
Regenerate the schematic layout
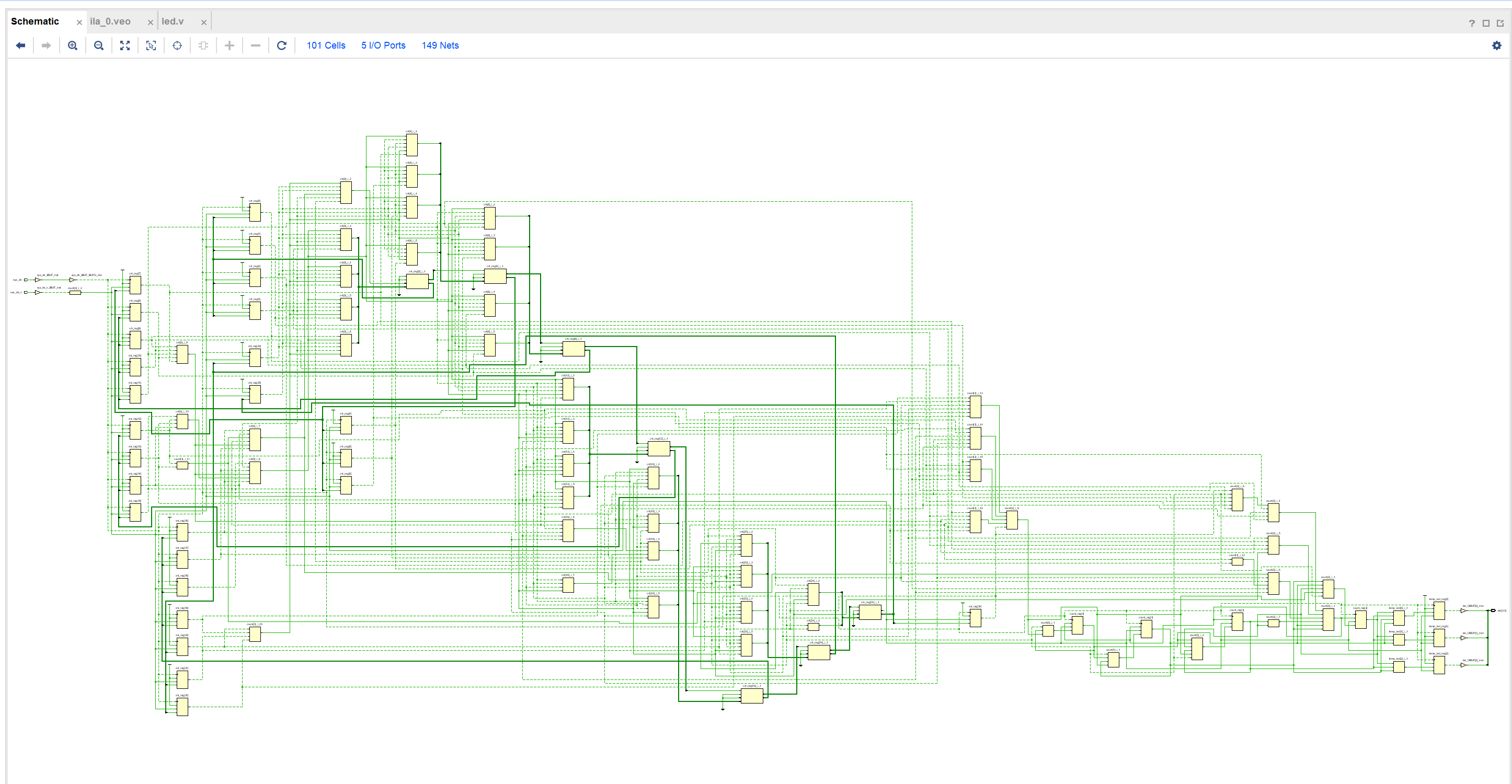[x=282, y=45]
